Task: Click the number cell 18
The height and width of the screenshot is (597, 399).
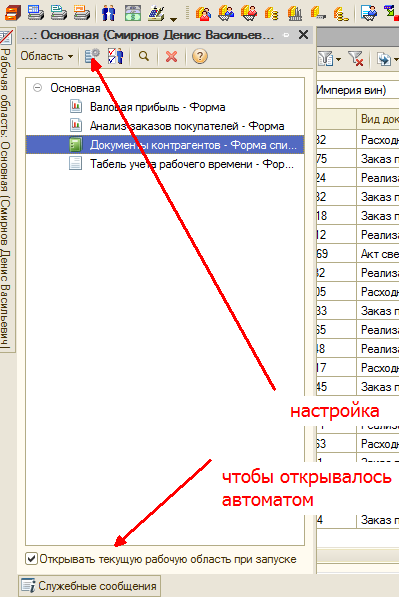Action: click(x=337, y=215)
